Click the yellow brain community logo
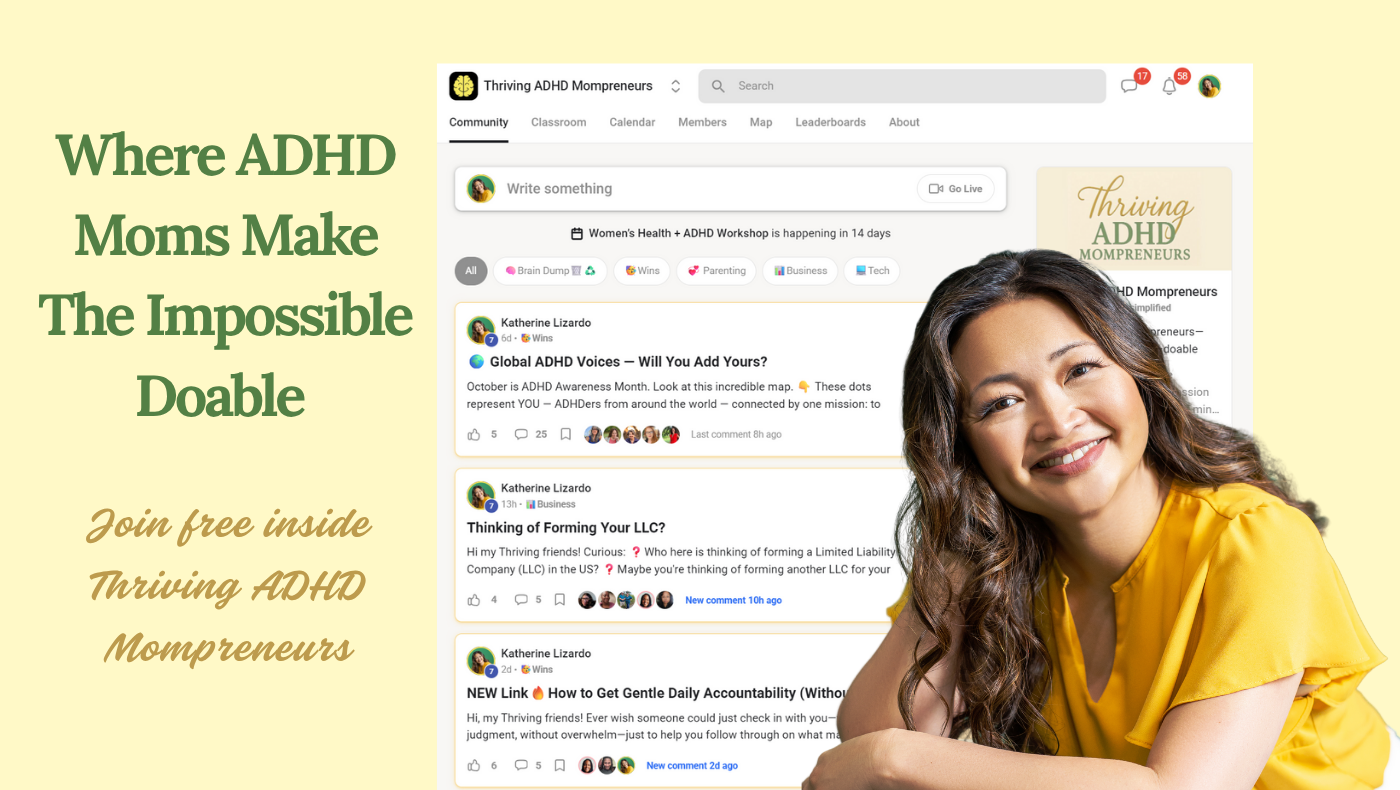Image resolution: width=1400 pixels, height=790 pixels. click(x=463, y=86)
